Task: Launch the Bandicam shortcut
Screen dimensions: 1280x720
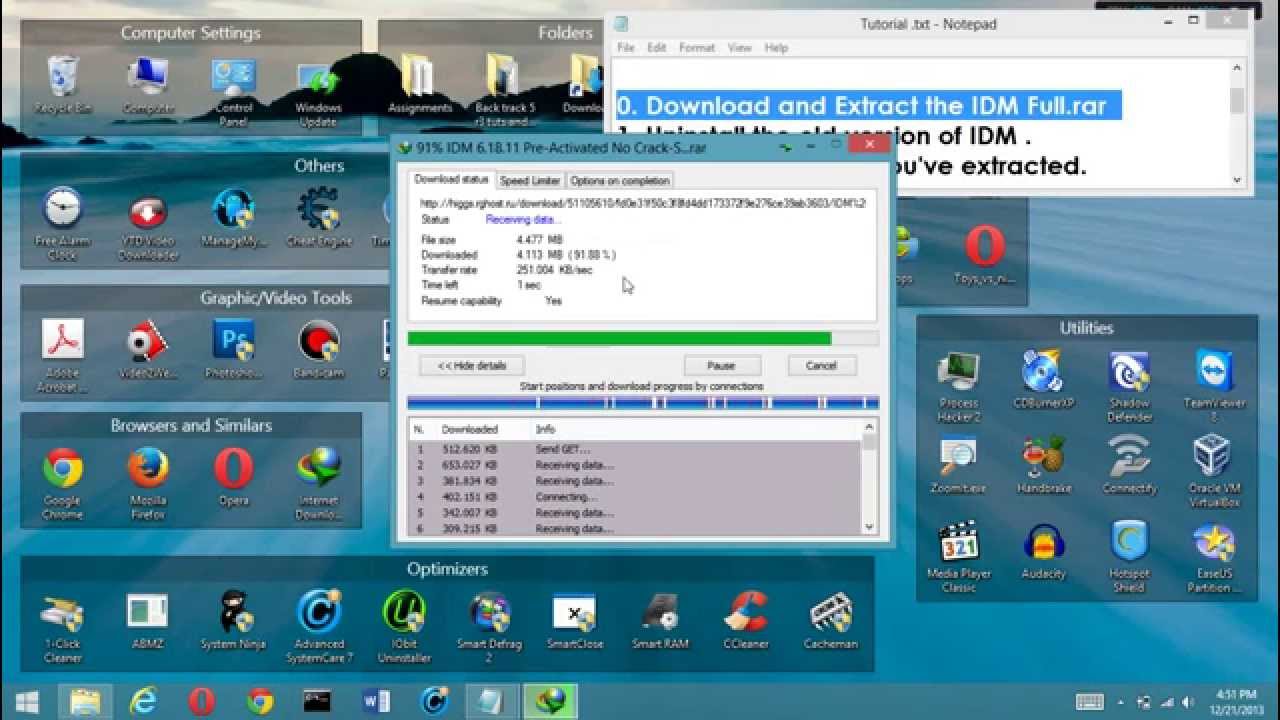Action: coord(318,349)
